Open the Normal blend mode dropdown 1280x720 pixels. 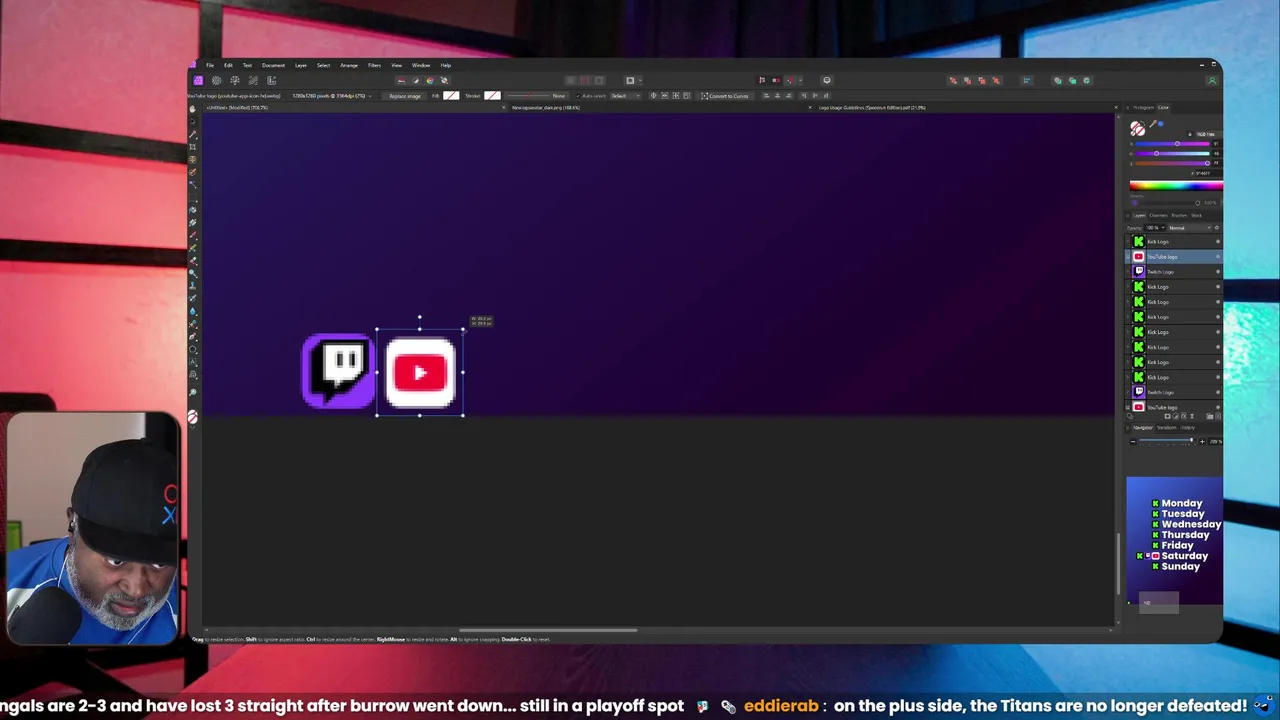(x=1189, y=228)
